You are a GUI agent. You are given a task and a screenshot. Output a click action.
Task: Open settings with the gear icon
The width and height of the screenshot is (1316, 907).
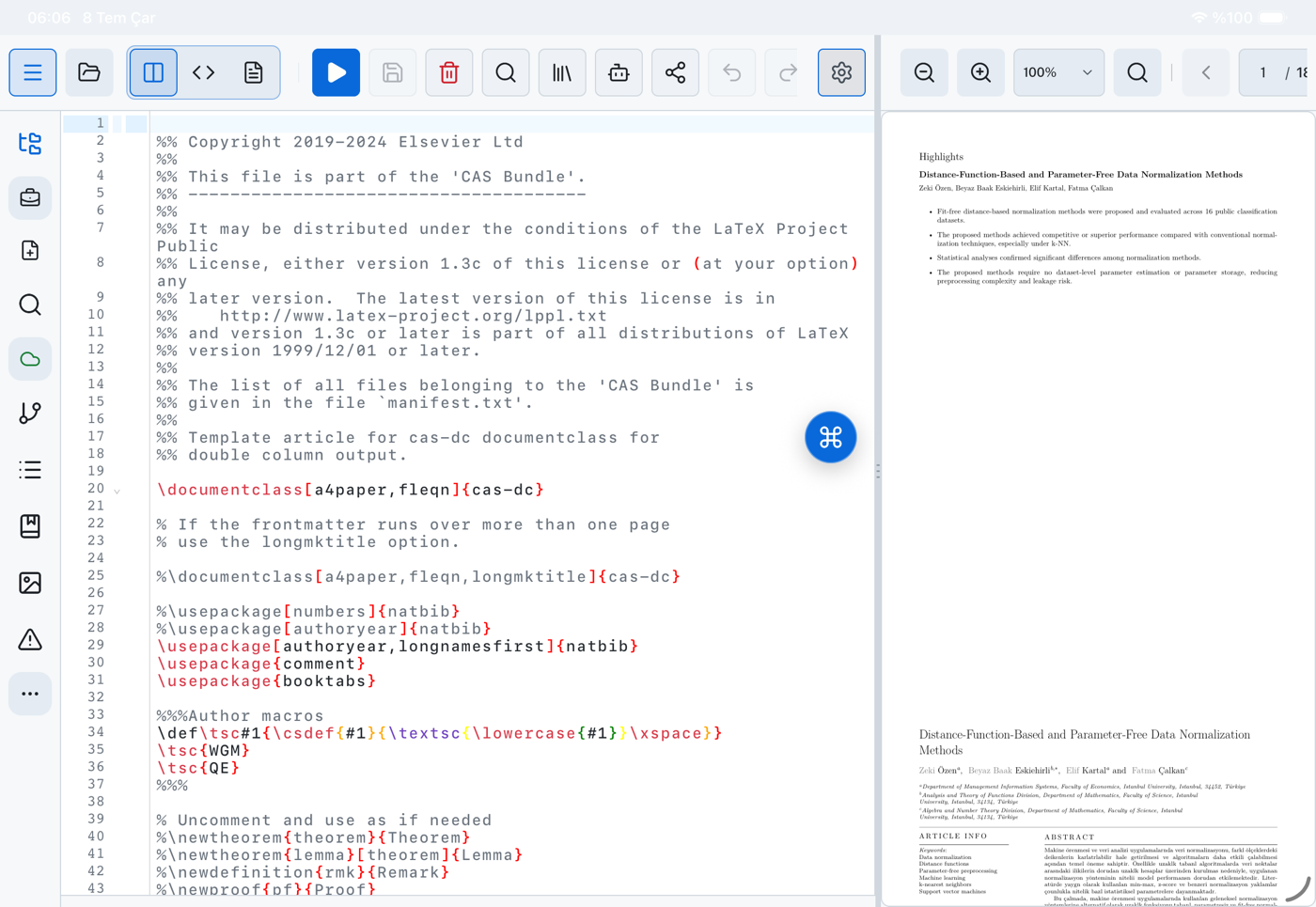point(841,72)
